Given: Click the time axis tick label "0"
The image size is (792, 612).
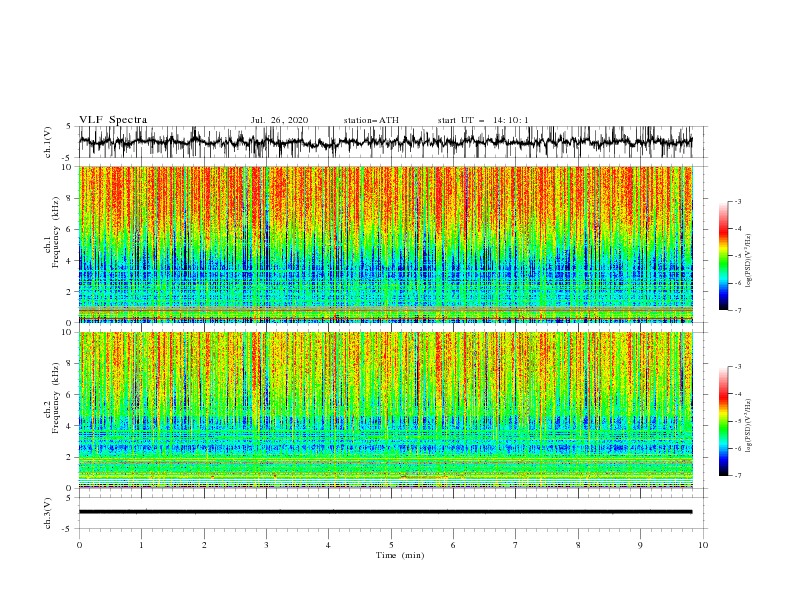Looking at the screenshot, I should (79, 545).
